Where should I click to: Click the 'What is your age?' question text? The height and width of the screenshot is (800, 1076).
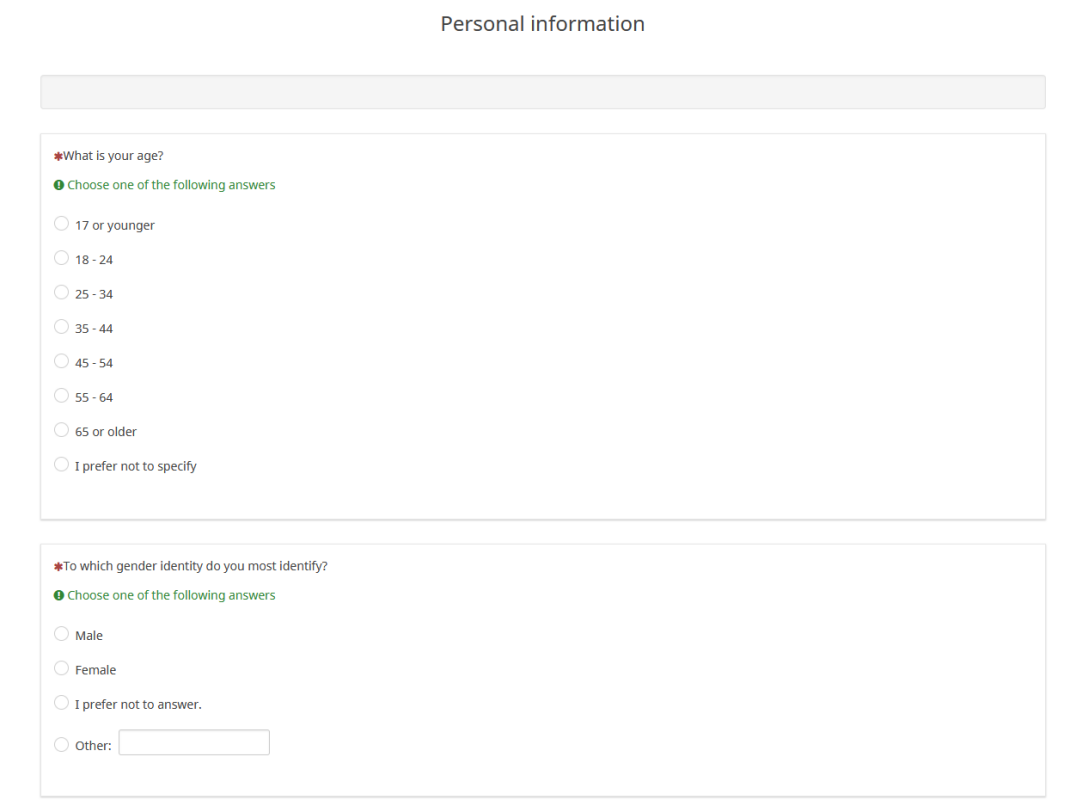114,156
